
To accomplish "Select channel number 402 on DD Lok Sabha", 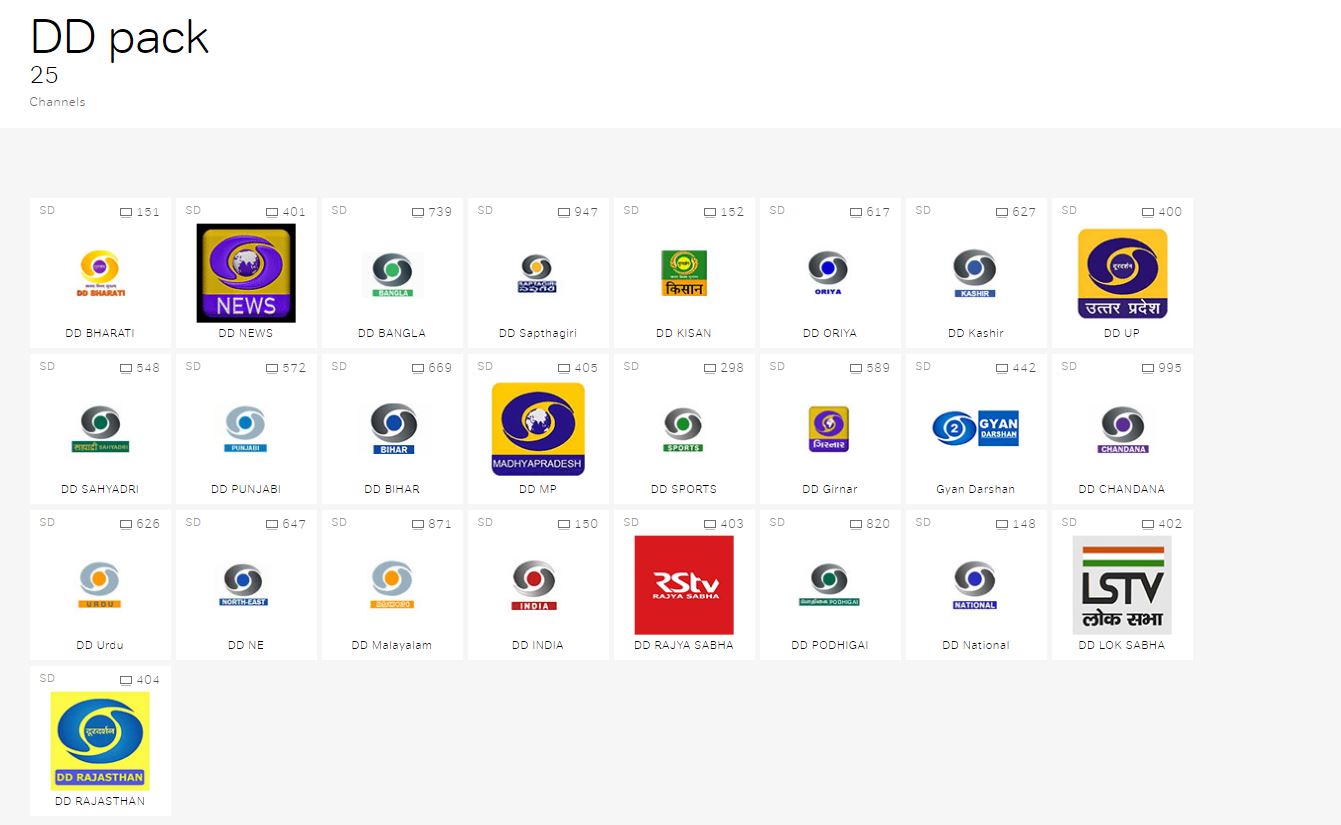I will coord(1169,524).
